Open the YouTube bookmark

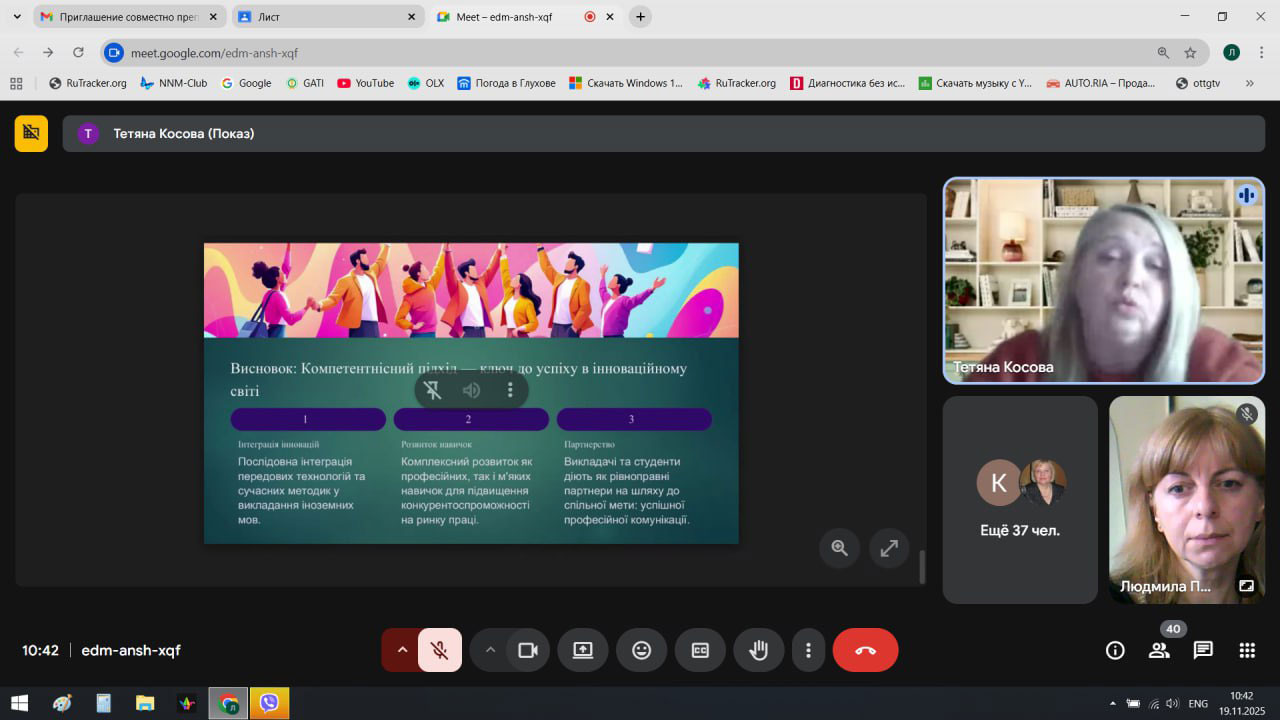(x=366, y=83)
